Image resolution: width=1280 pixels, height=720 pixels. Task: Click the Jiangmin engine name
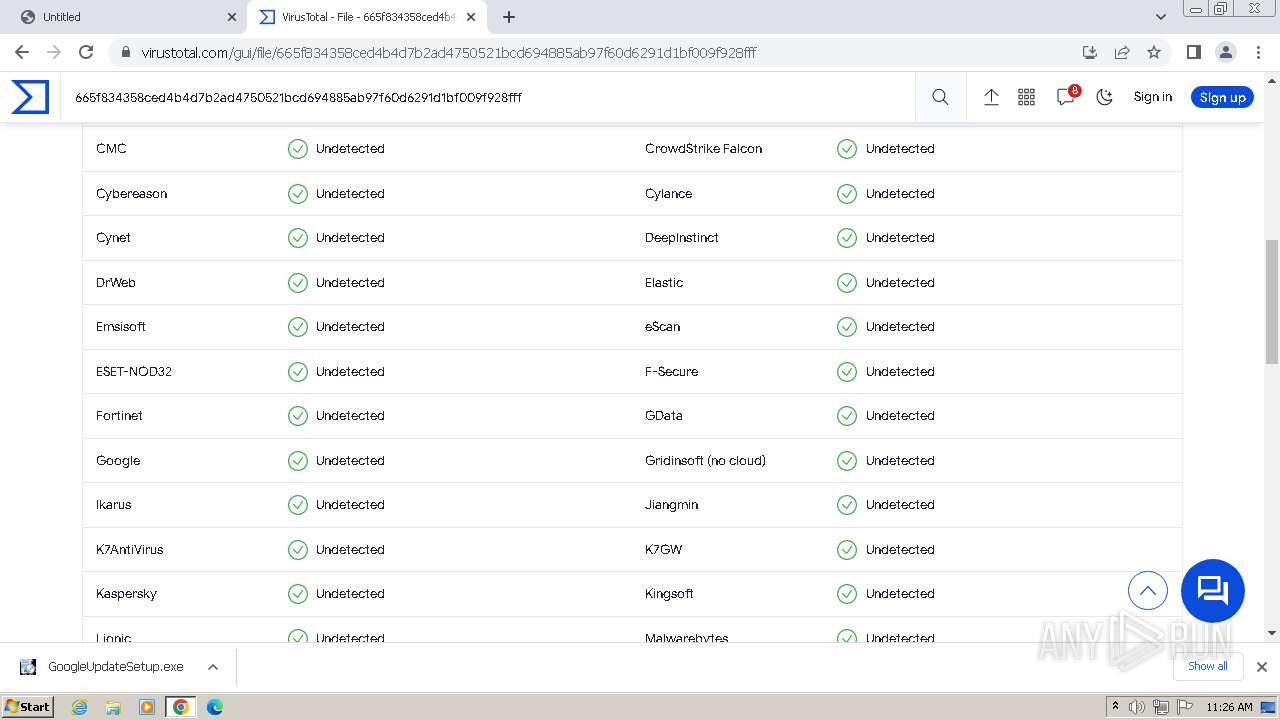coord(672,505)
